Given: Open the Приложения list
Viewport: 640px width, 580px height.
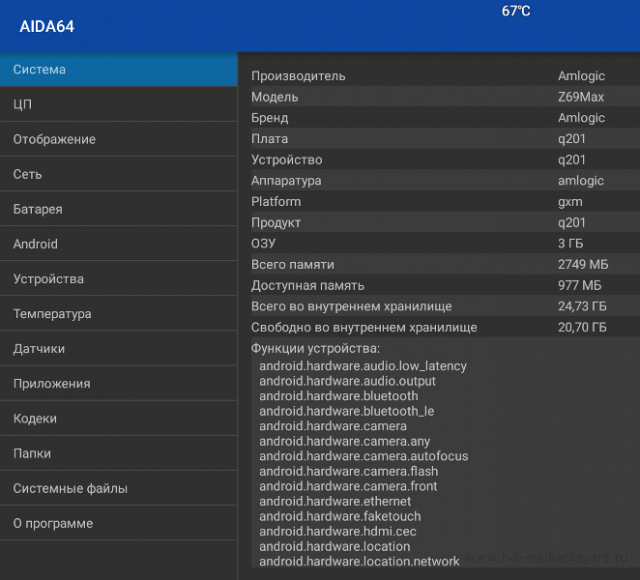Looking at the screenshot, I should point(118,383).
